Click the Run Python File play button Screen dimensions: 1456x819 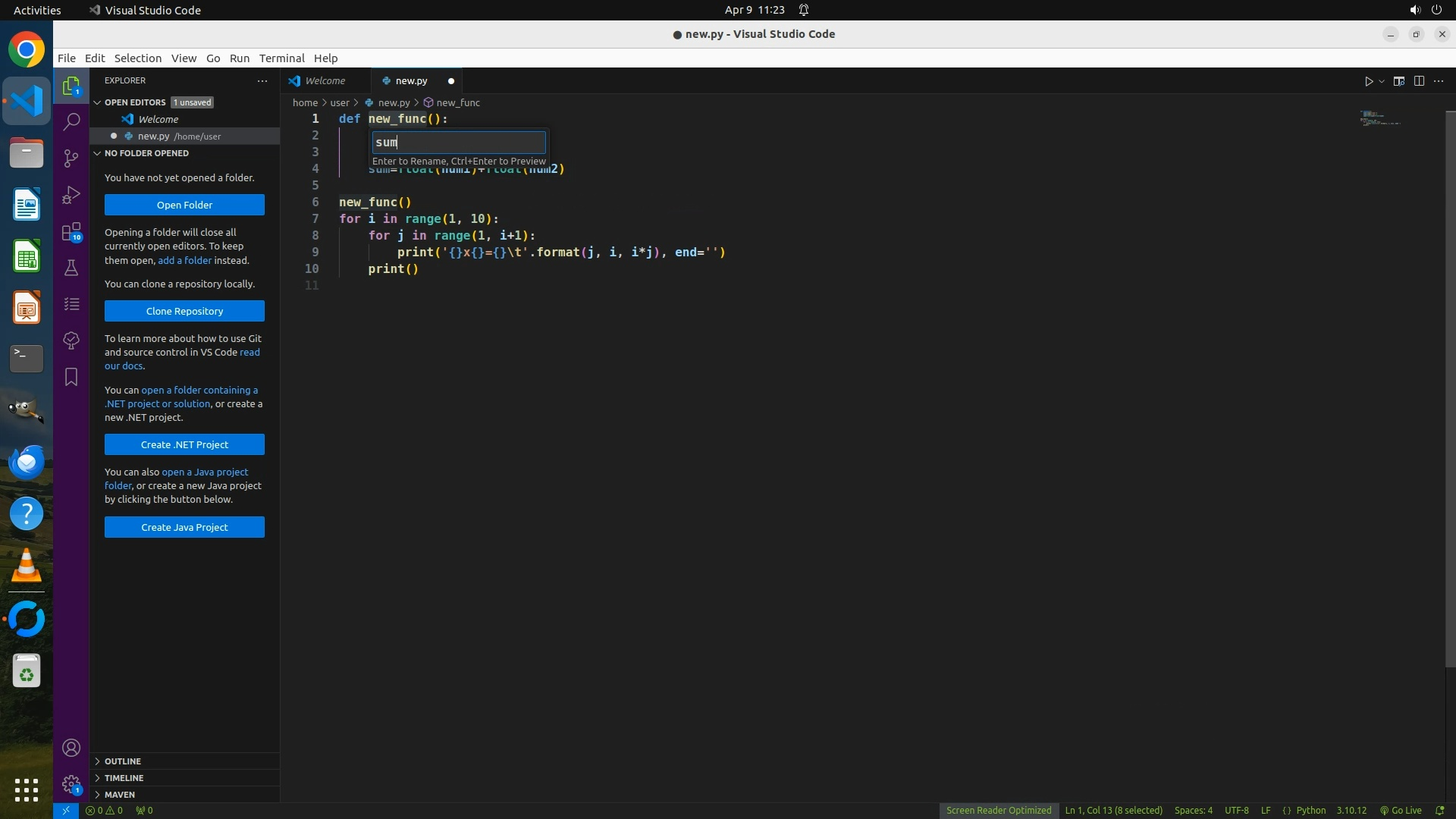1368,81
